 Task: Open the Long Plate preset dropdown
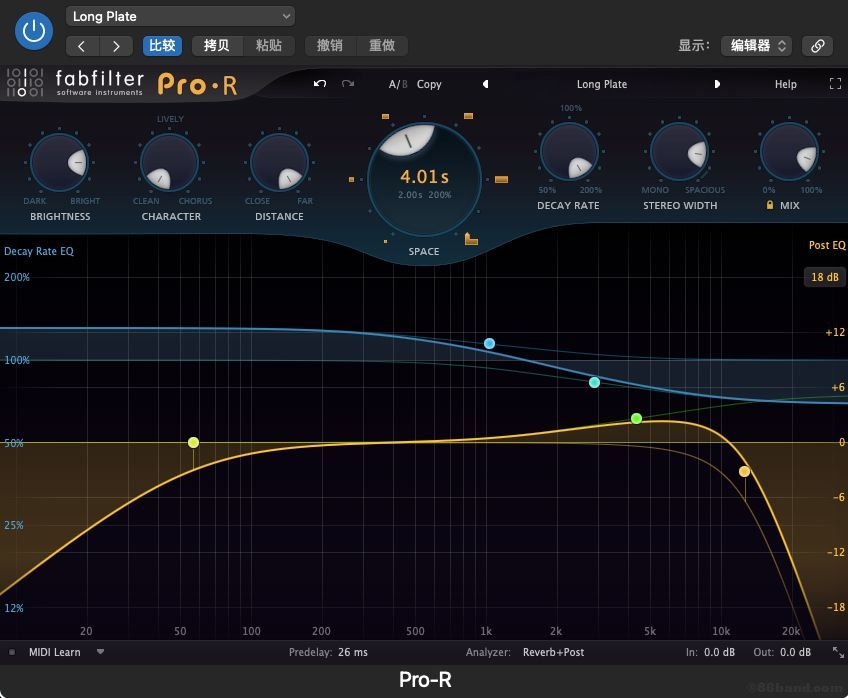point(180,16)
